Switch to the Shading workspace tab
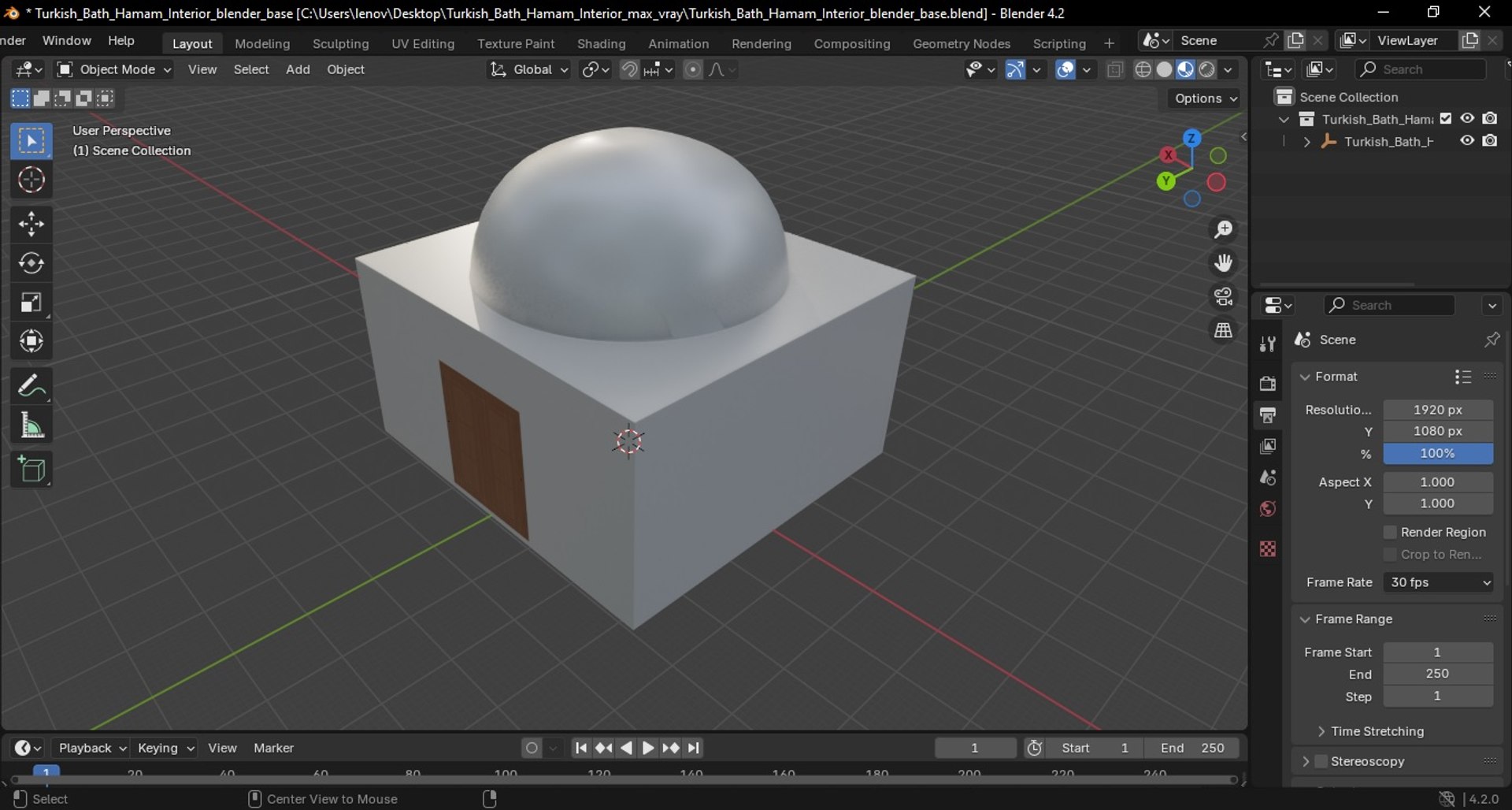1512x810 pixels. coord(601,43)
